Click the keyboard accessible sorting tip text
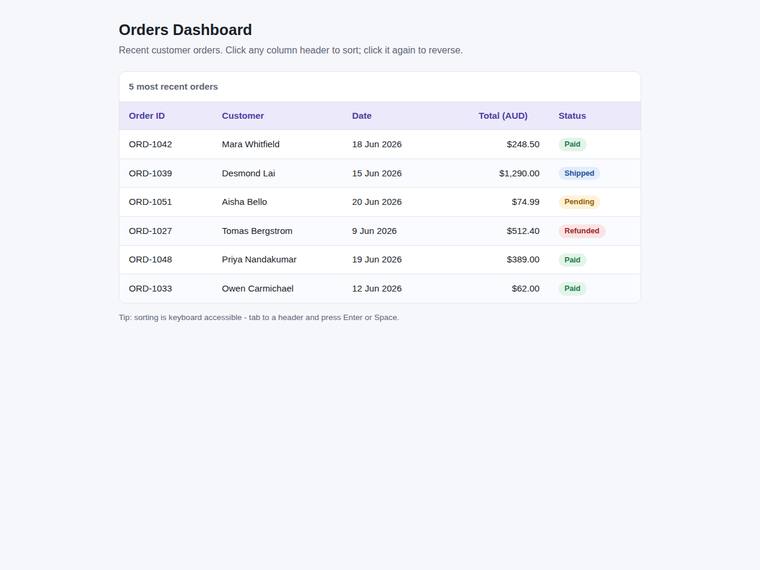This screenshot has width=760, height=570. pyautogui.click(x=259, y=317)
